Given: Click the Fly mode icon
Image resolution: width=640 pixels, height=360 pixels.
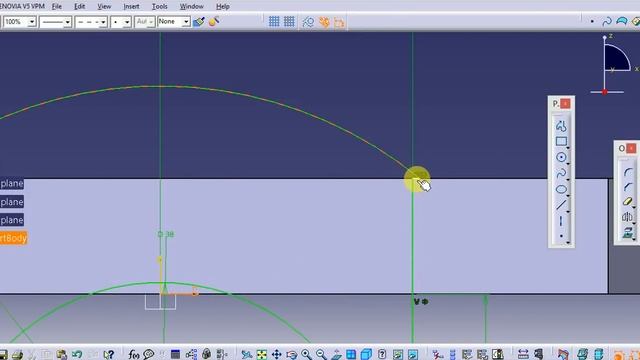Looking at the screenshot, I should click(x=246, y=354).
